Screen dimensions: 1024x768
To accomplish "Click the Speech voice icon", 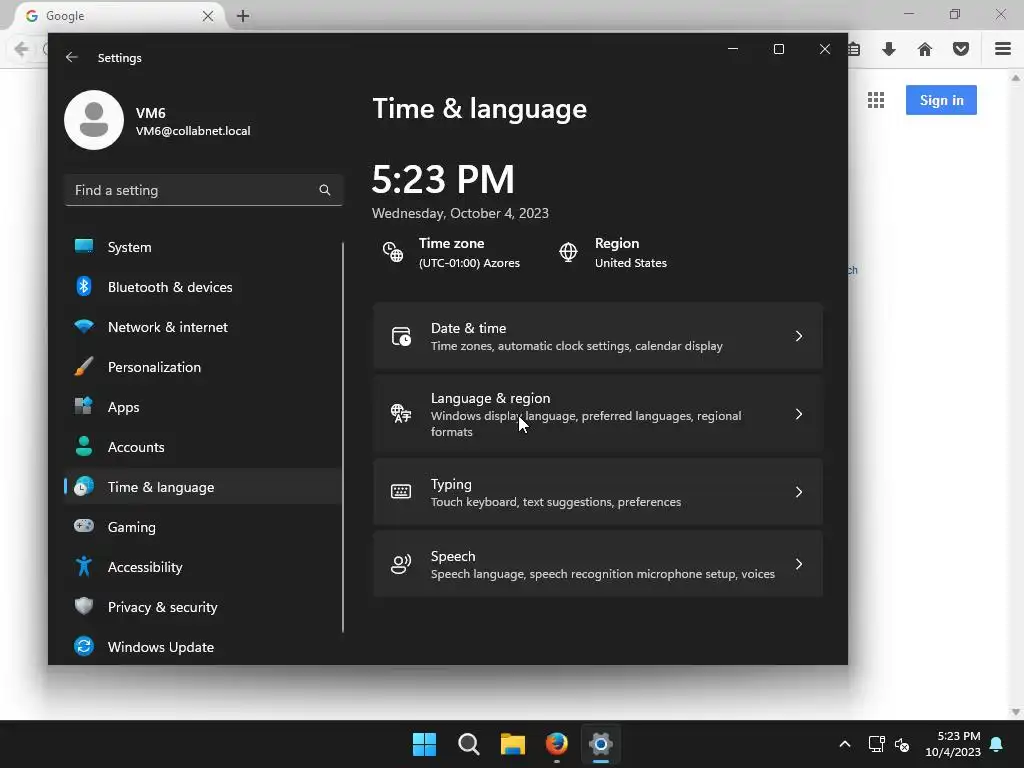I will pyautogui.click(x=401, y=564).
